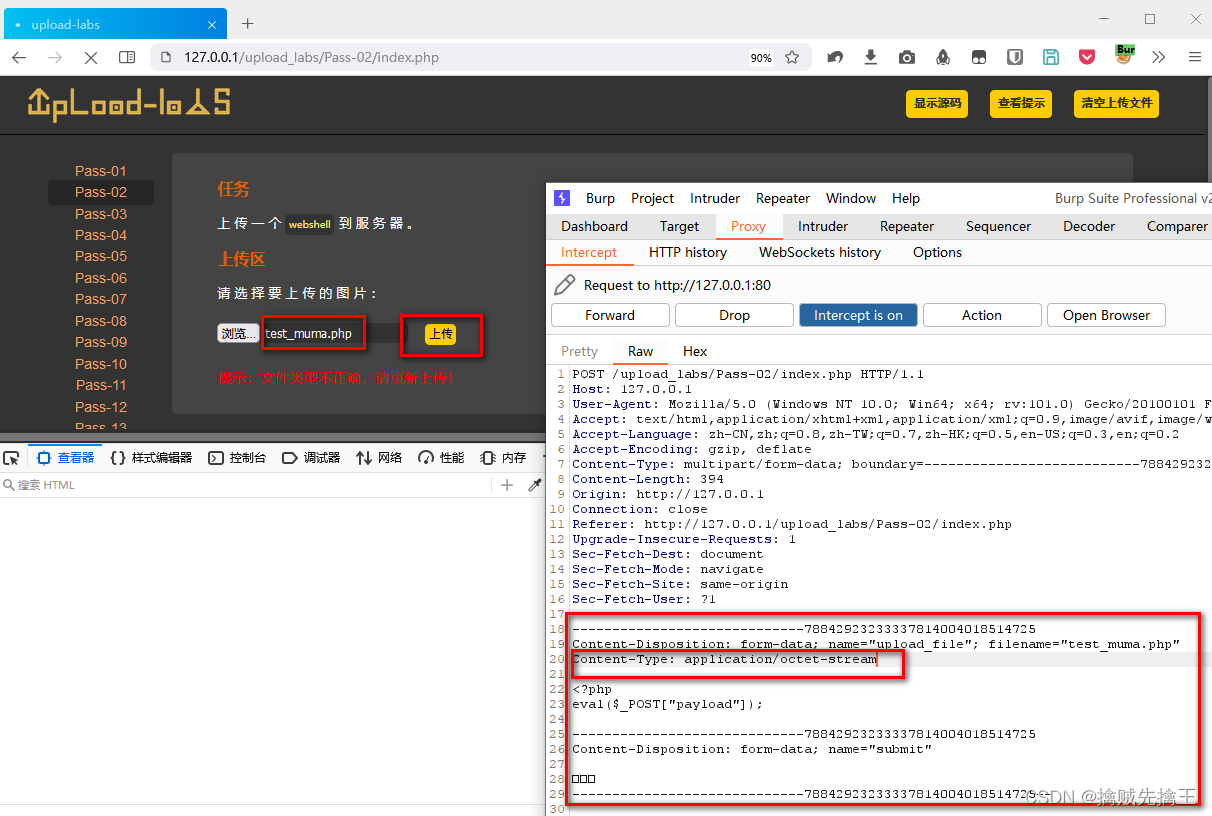The width and height of the screenshot is (1212, 816).
Task: Click the teal floppy-disk save extension icon
Action: pyautogui.click(x=1050, y=57)
